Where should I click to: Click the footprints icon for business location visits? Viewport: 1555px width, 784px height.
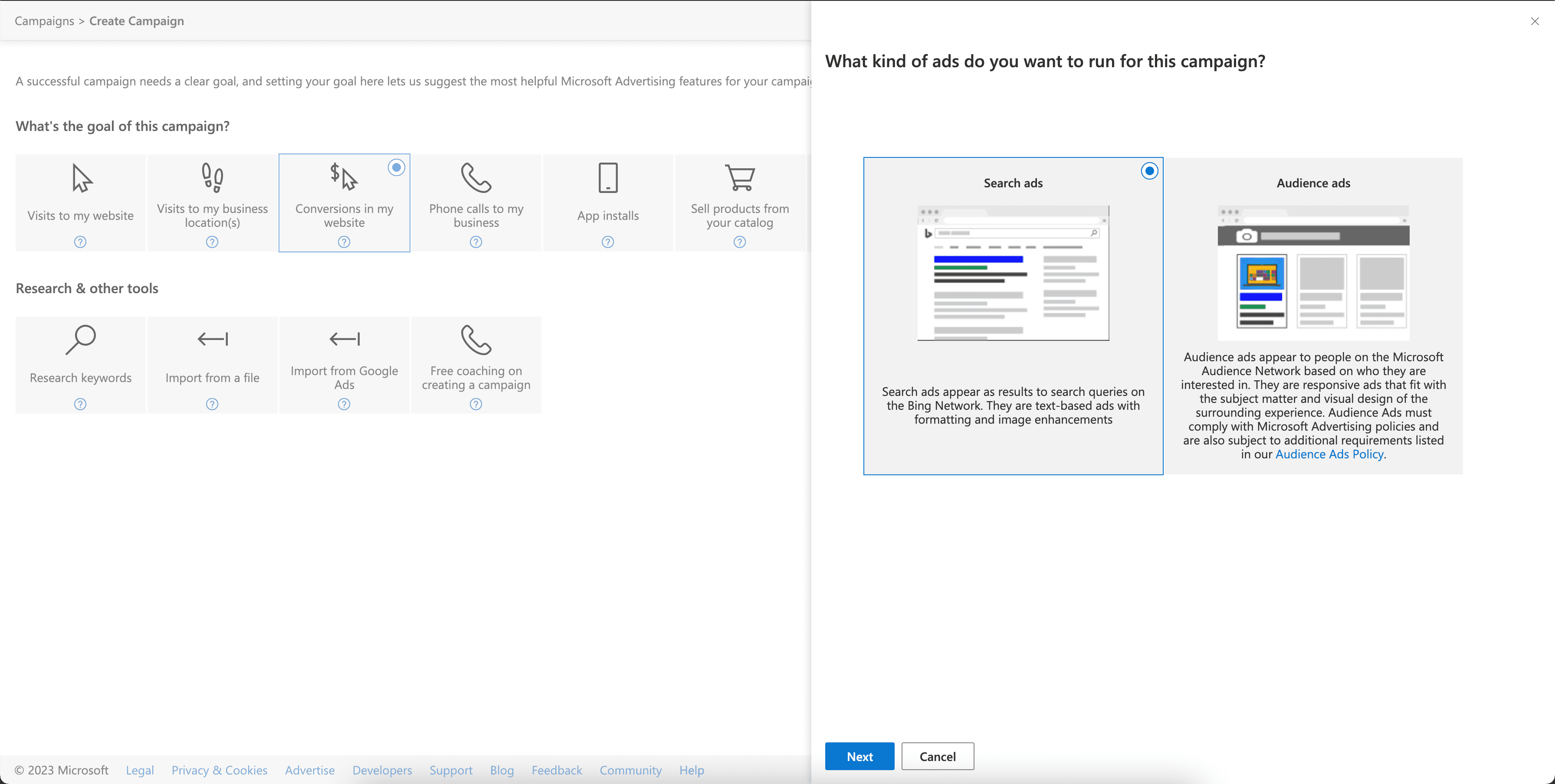click(213, 178)
